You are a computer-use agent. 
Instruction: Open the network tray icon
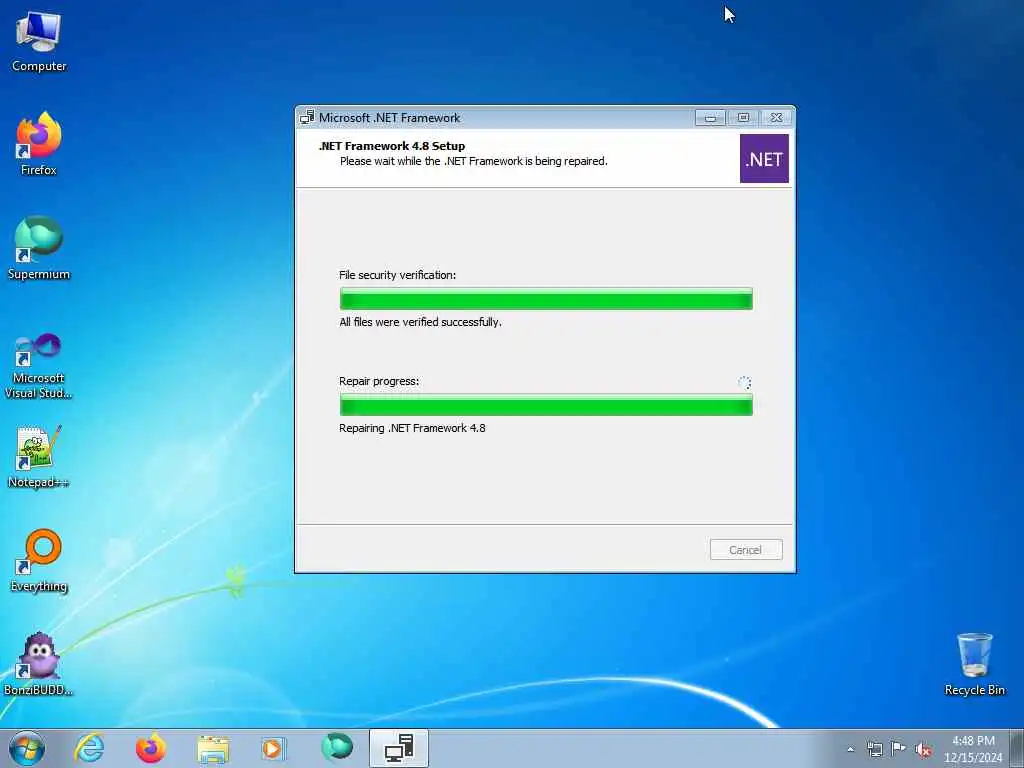click(x=874, y=749)
